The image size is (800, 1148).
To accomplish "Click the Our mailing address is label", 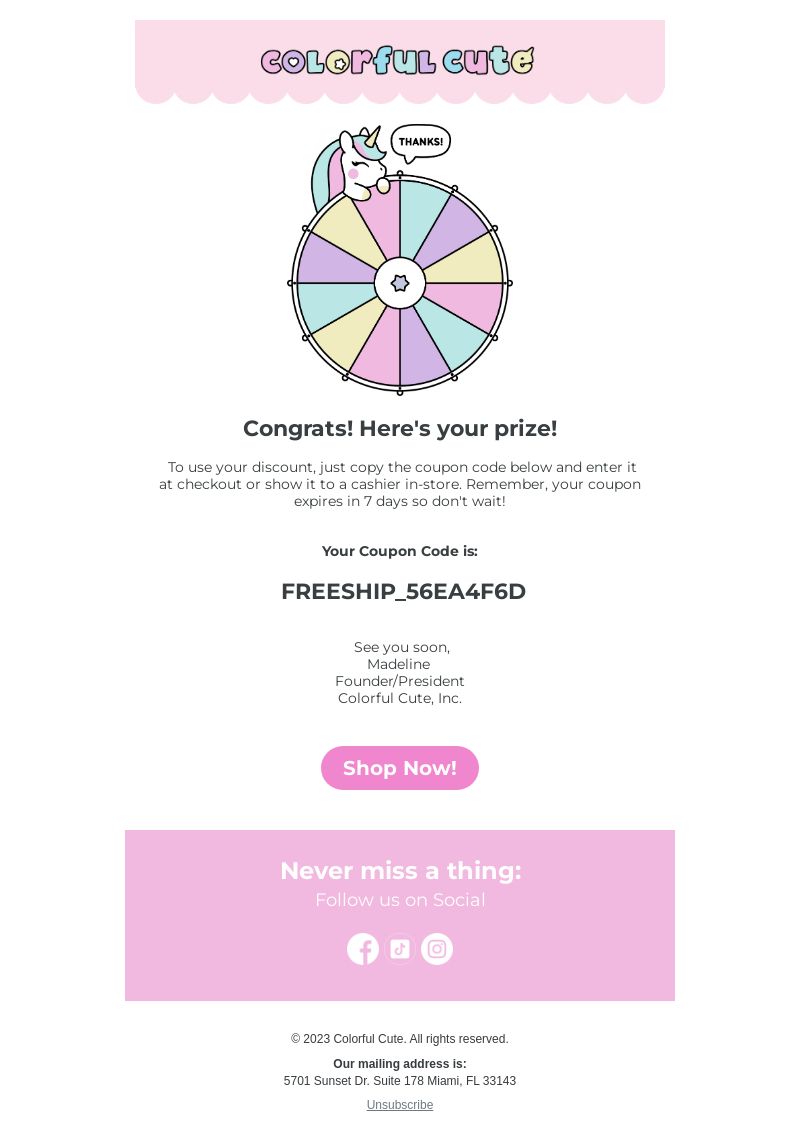I will (x=400, y=1064).
